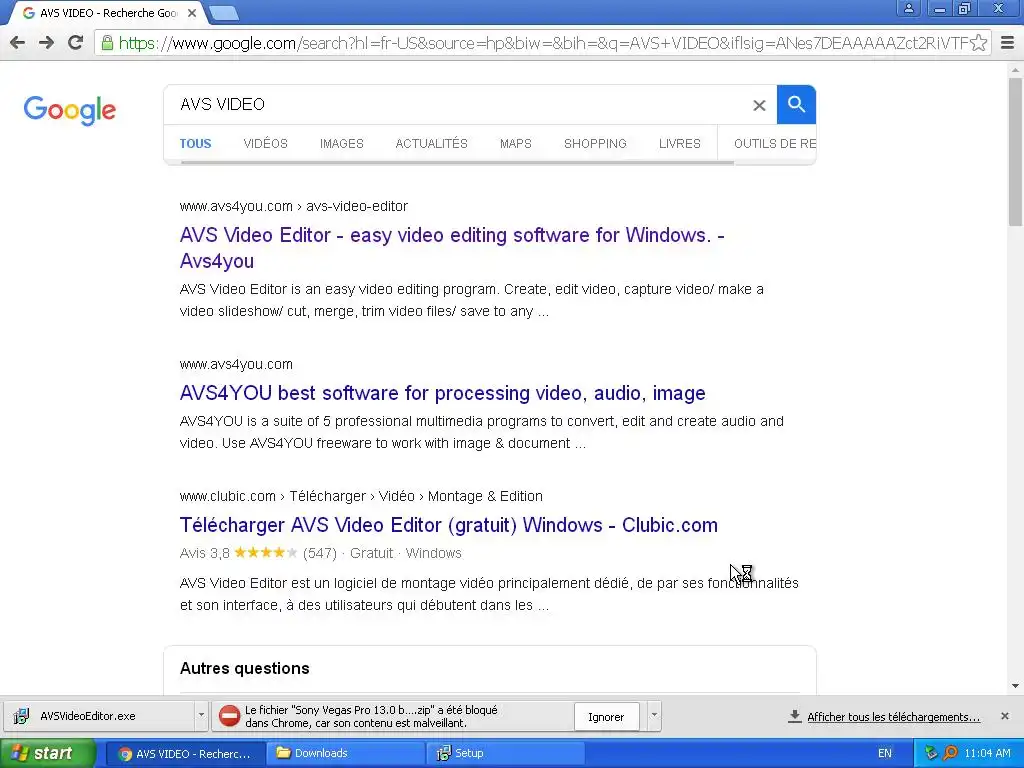Viewport: 1024px width, 768px height.
Task: Open OUTILS DE RE search tools
Action: 775,144
